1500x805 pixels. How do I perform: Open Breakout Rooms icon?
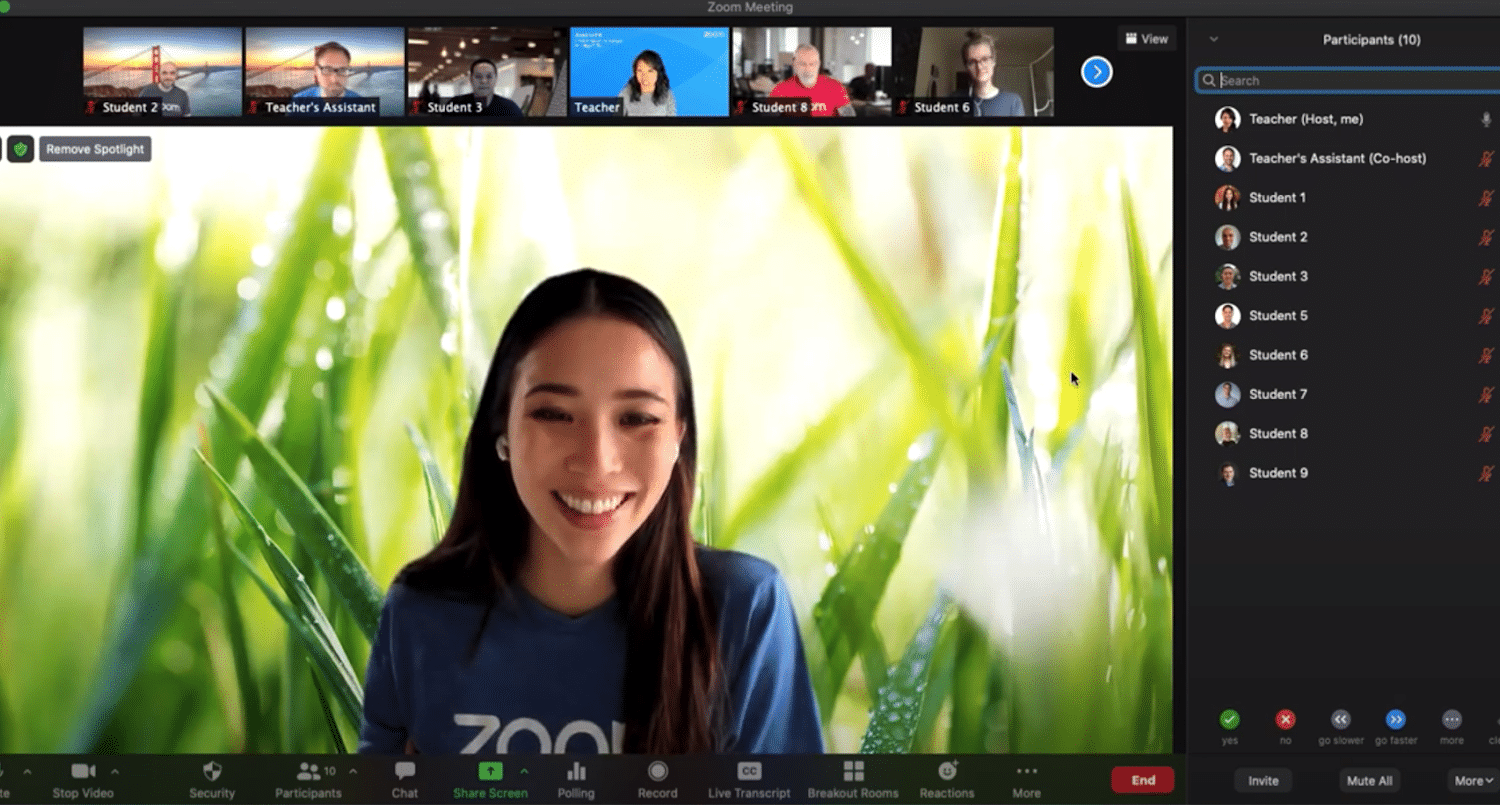point(853,772)
